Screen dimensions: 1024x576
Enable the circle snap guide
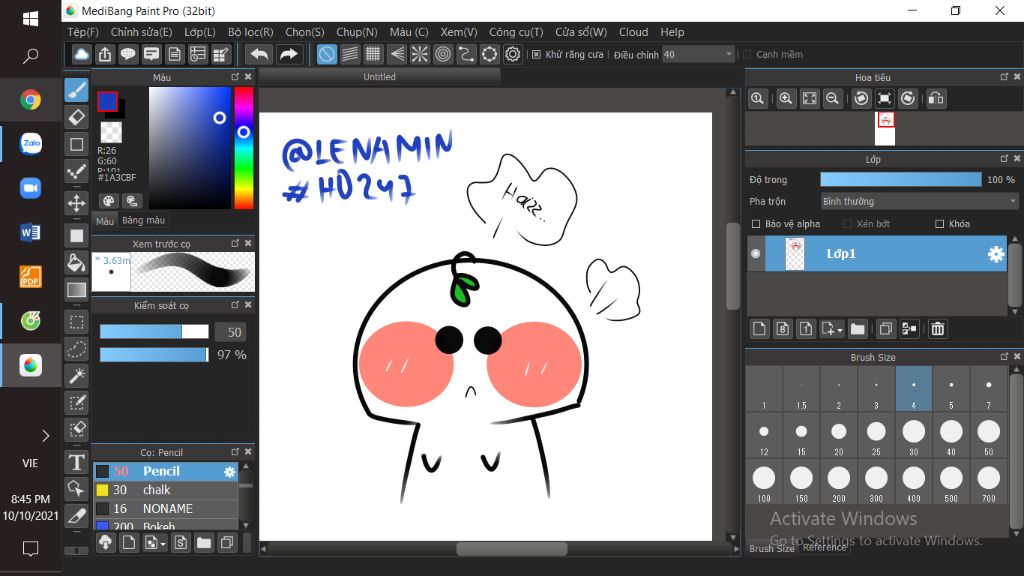pyautogui.click(x=443, y=54)
